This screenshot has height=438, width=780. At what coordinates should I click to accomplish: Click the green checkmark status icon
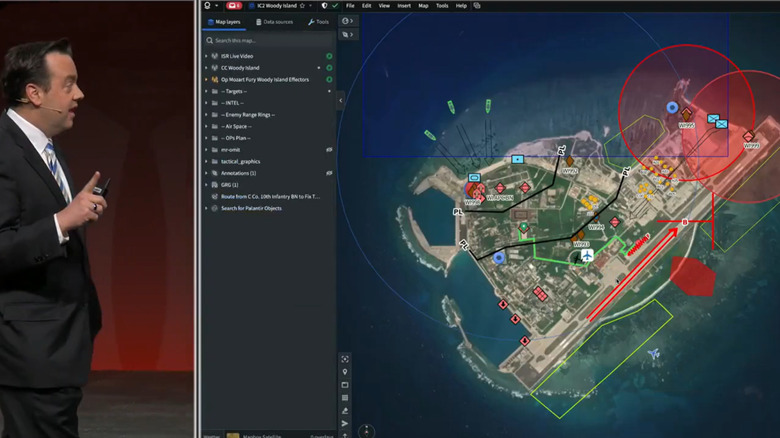pos(335,6)
